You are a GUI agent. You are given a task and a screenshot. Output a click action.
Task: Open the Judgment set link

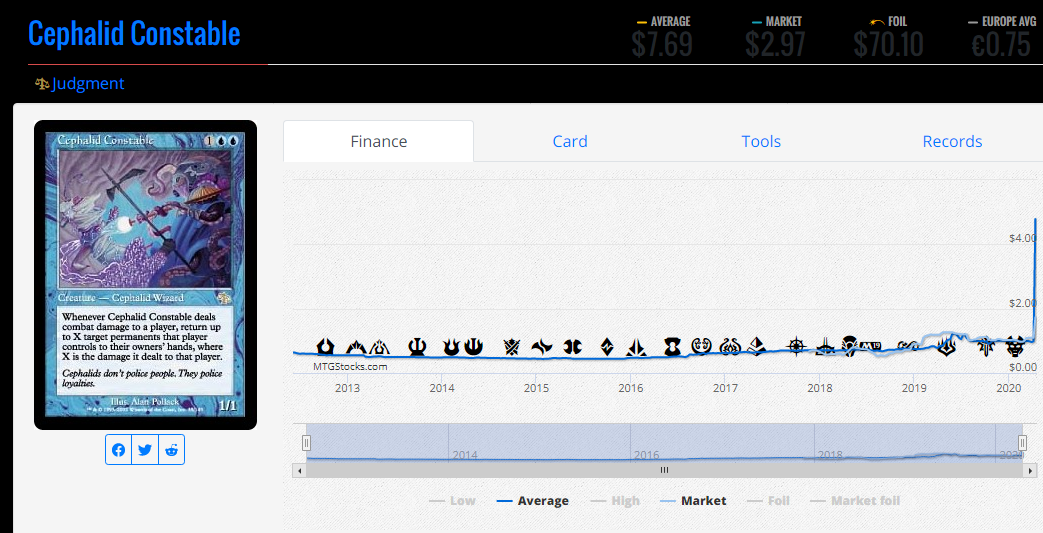pos(88,84)
